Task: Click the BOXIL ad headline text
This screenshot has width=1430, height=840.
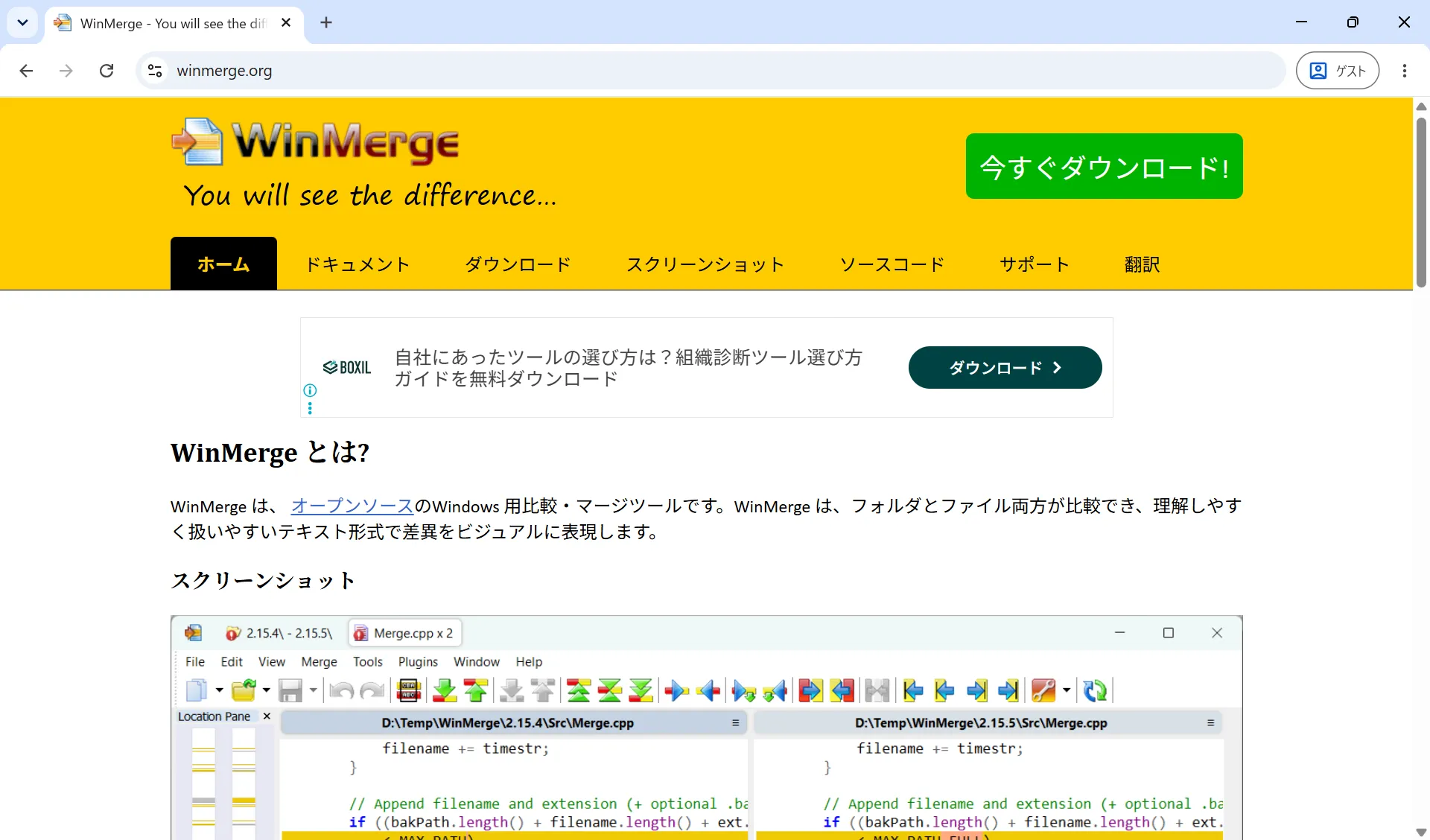Action: [628, 368]
